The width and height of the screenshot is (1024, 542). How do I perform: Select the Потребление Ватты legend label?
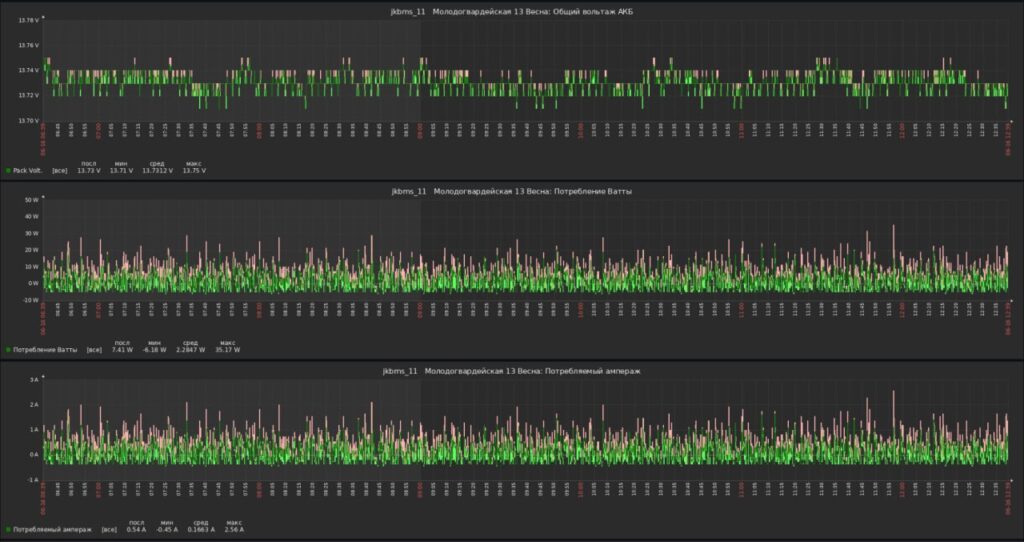click(45, 350)
